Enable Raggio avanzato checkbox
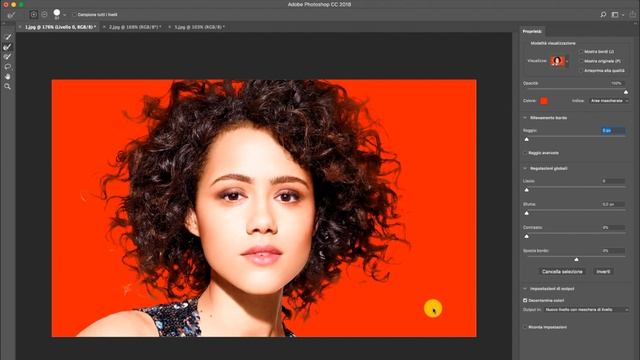 coord(525,153)
